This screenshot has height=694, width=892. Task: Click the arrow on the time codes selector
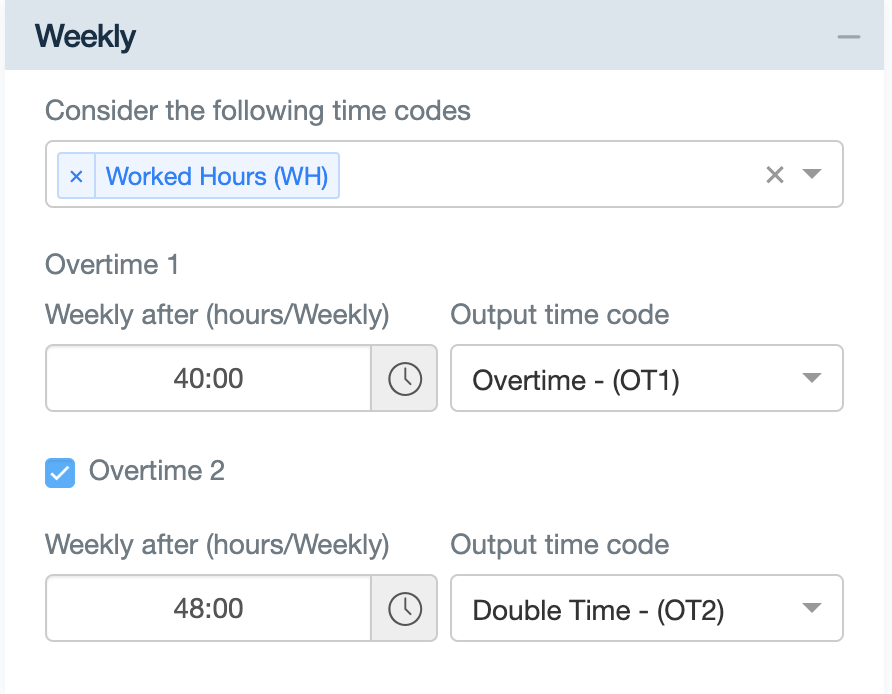(812, 174)
